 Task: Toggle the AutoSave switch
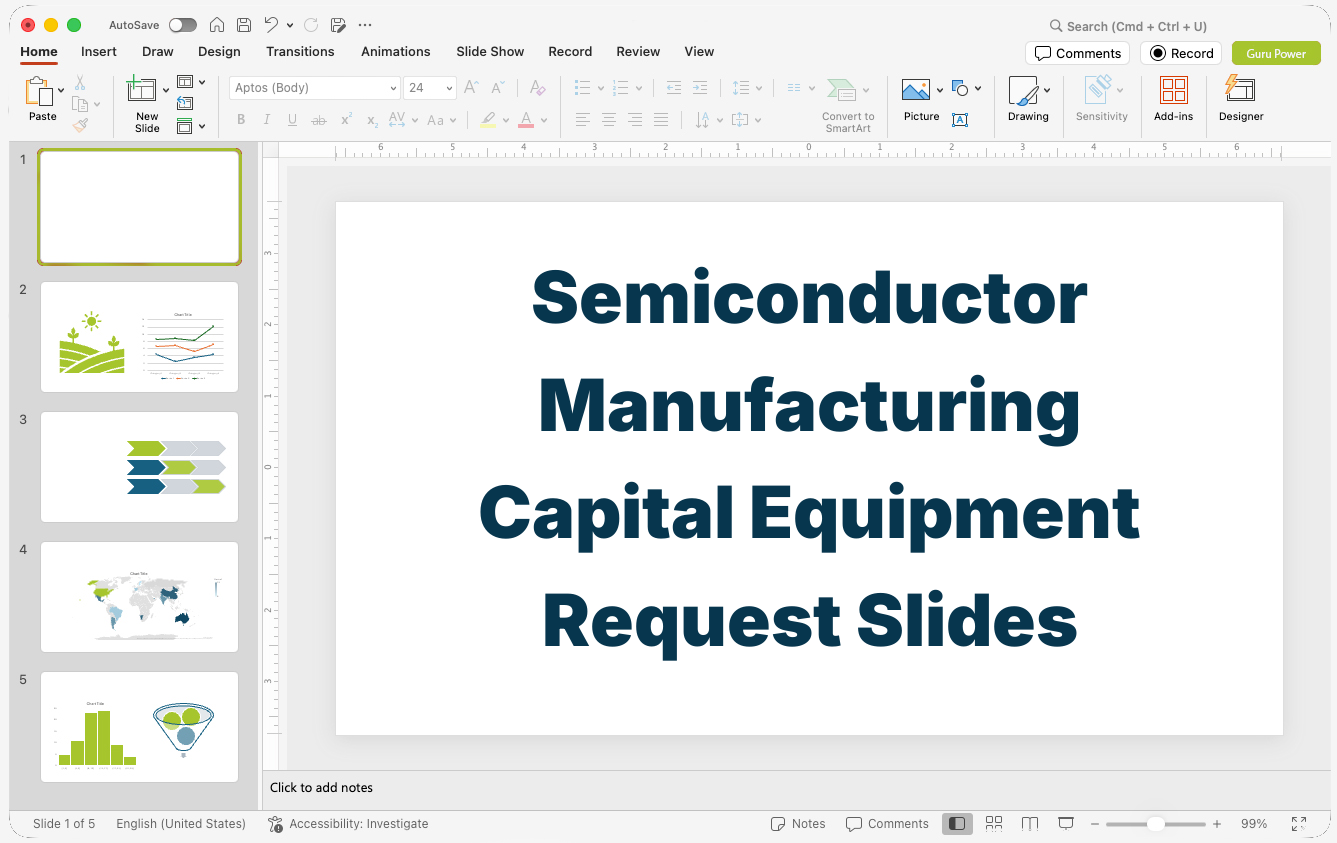(x=182, y=25)
